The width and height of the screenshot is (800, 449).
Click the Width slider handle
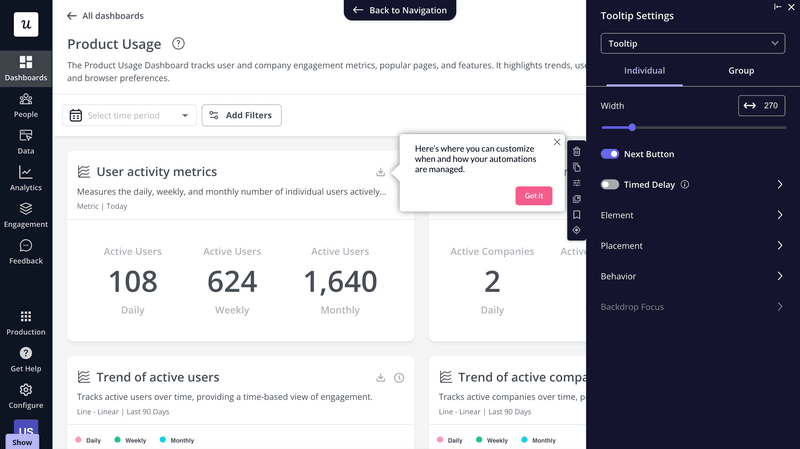[x=632, y=127]
